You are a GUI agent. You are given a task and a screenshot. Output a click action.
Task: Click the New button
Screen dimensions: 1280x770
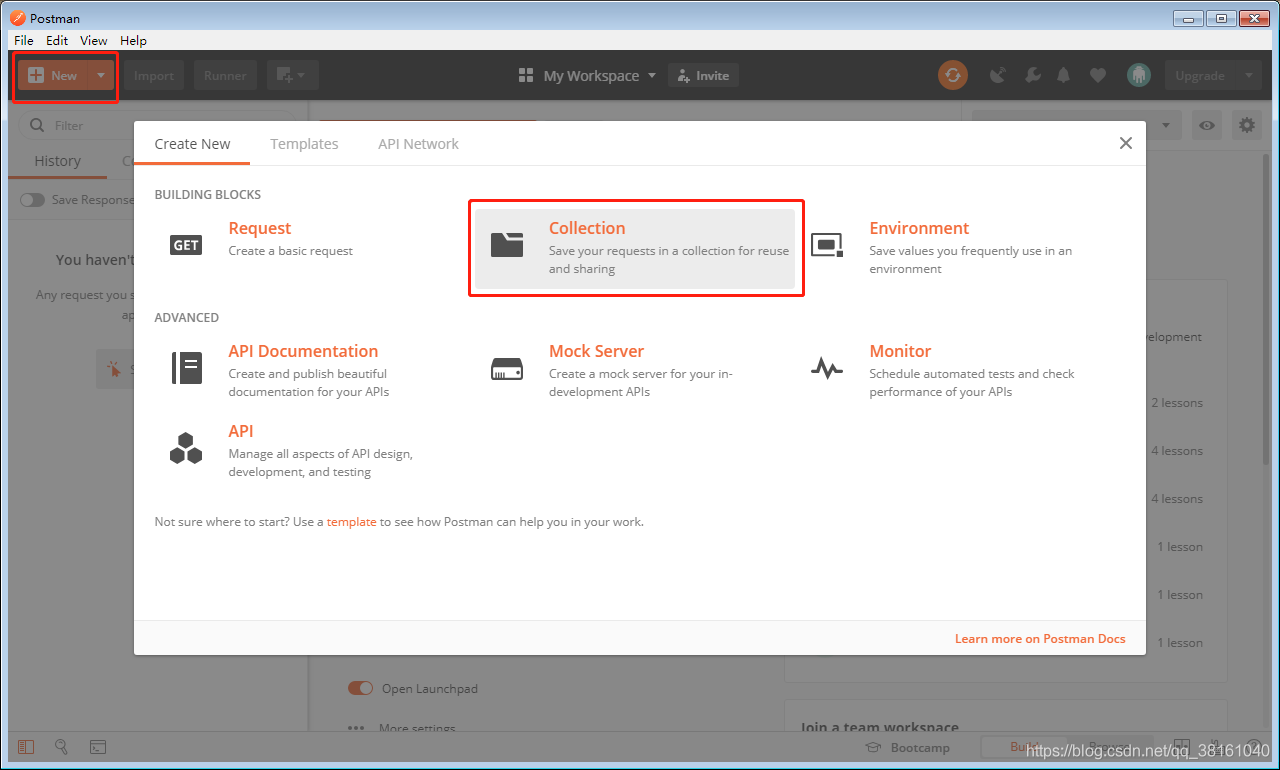tap(53, 75)
